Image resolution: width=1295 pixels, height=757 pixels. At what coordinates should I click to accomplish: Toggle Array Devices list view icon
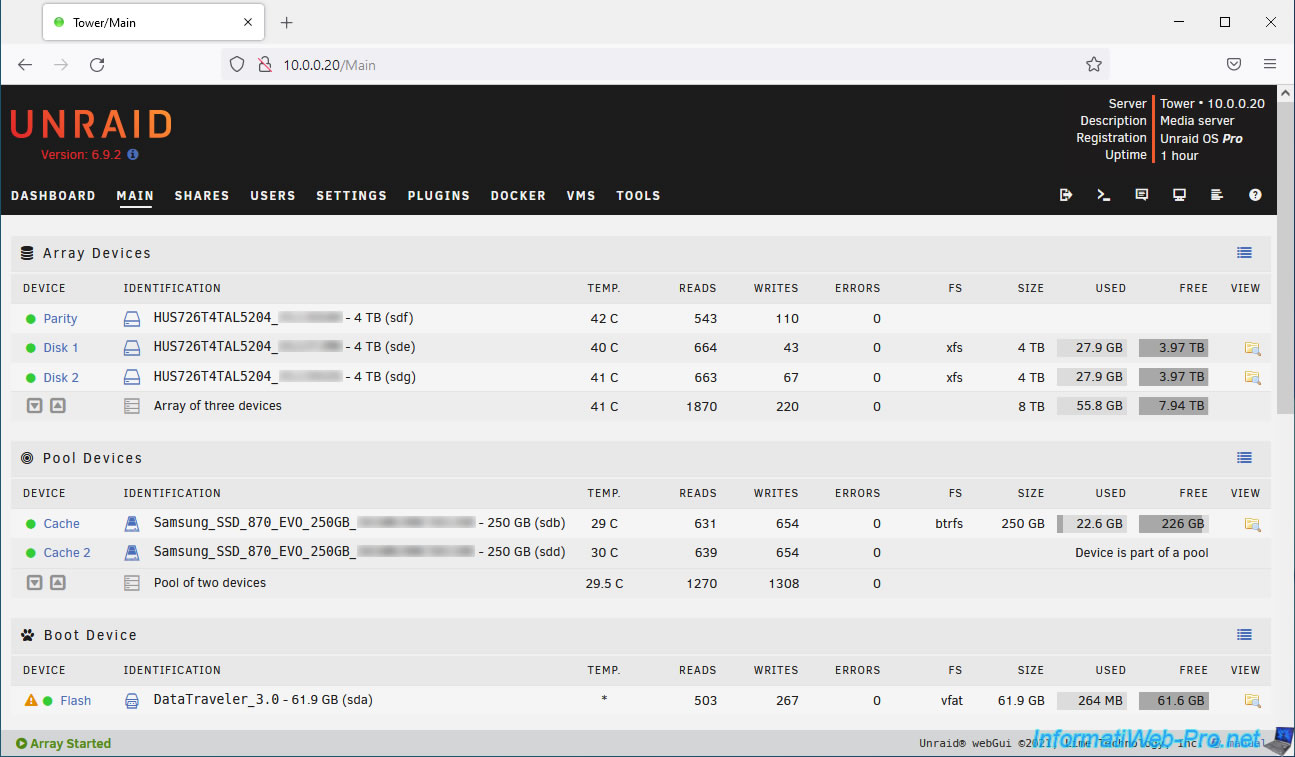pyautogui.click(x=1244, y=253)
